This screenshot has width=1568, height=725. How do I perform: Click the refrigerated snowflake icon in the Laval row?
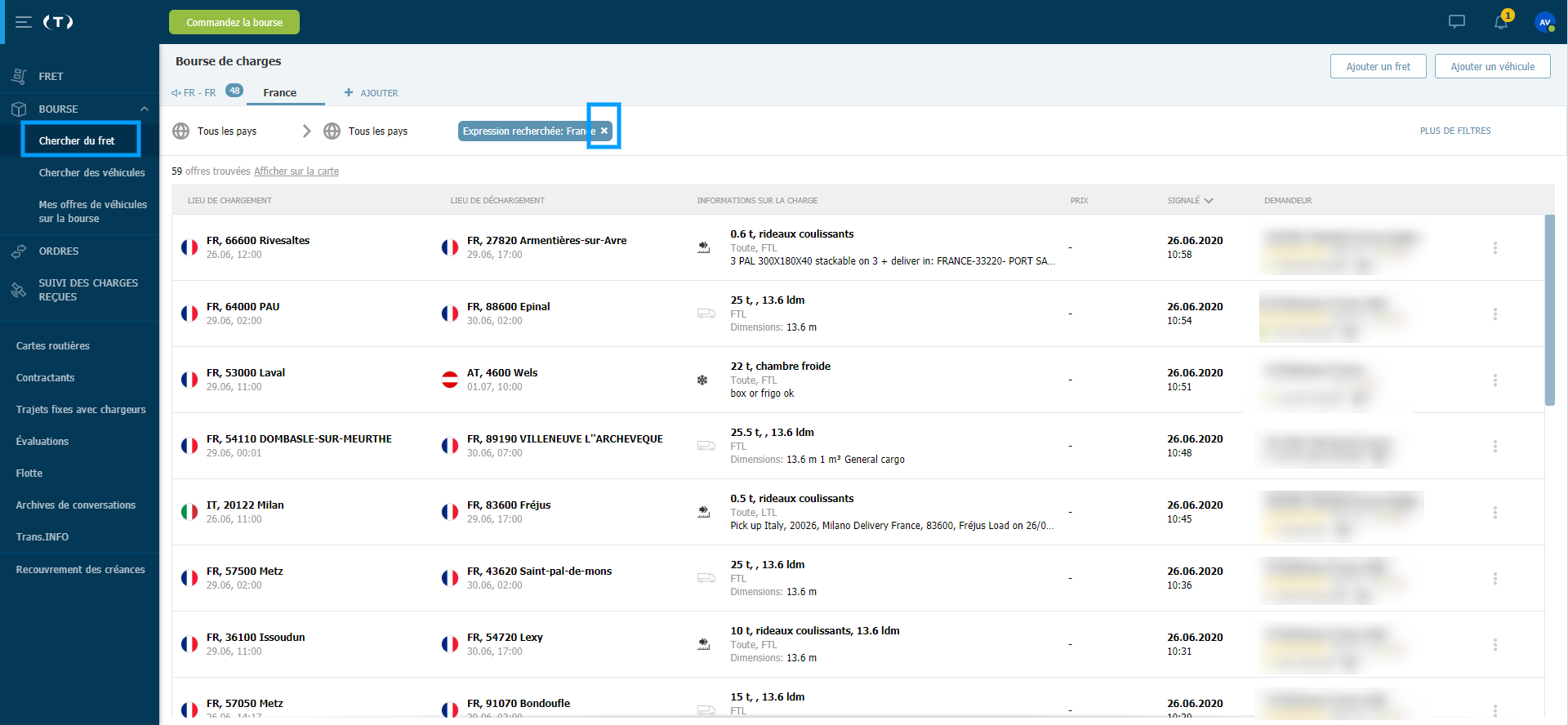click(x=702, y=380)
